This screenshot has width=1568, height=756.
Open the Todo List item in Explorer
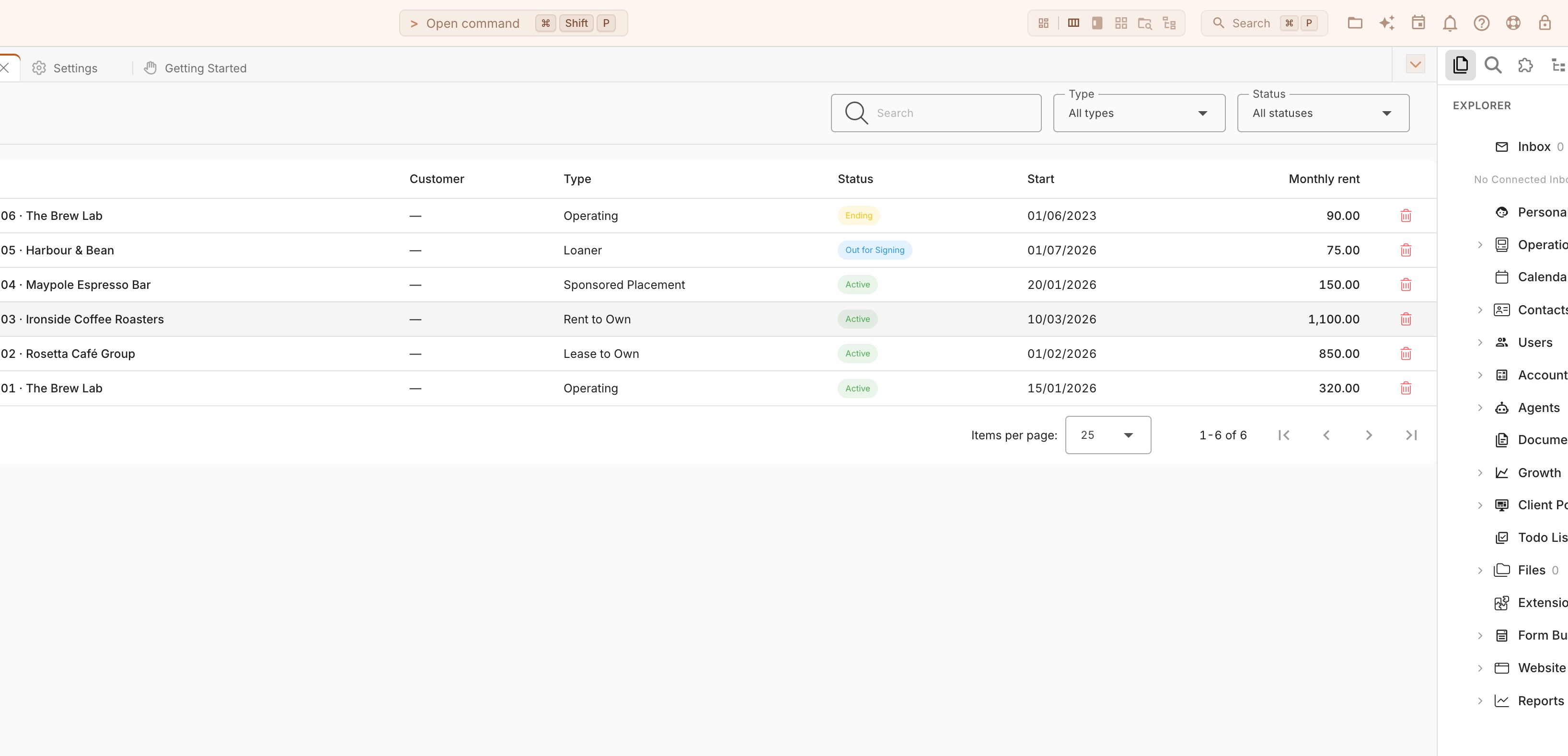point(1531,538)
